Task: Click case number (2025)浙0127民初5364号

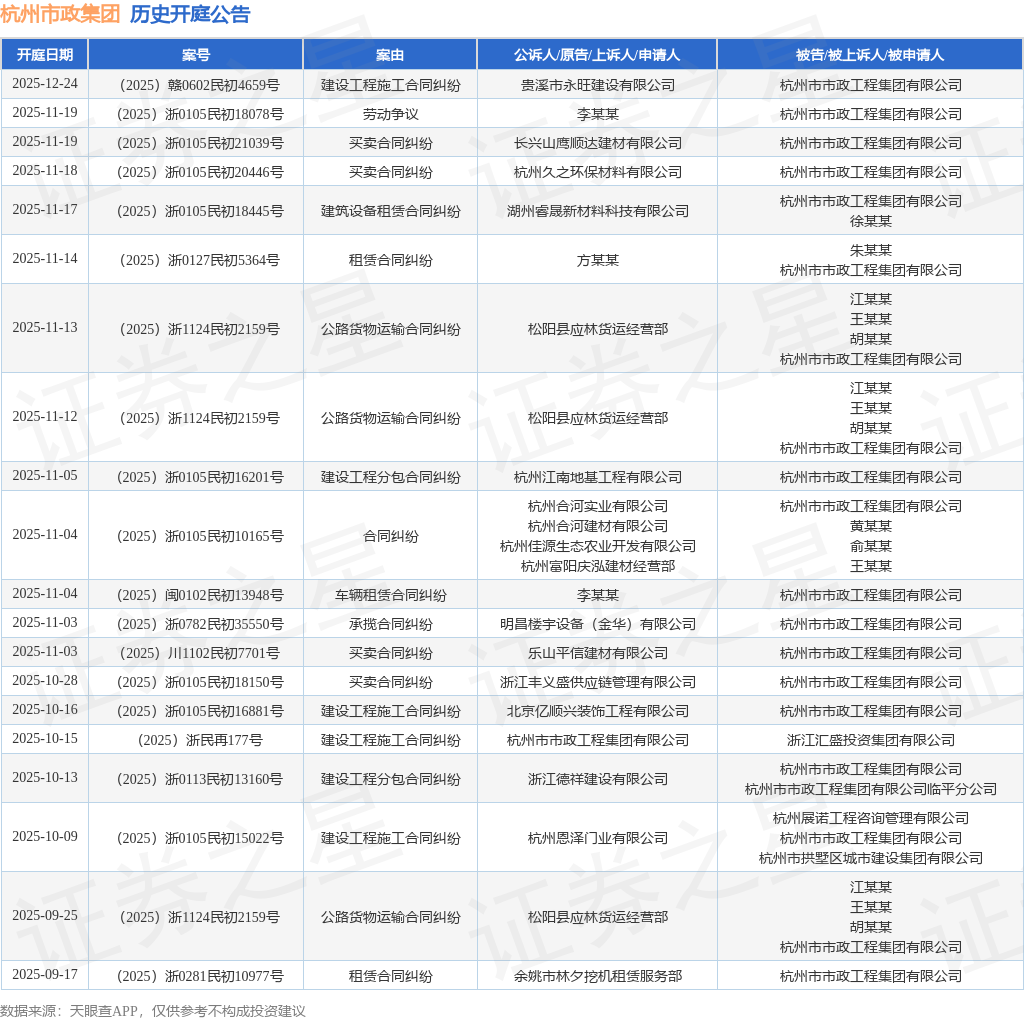Action: pos(199,260)
